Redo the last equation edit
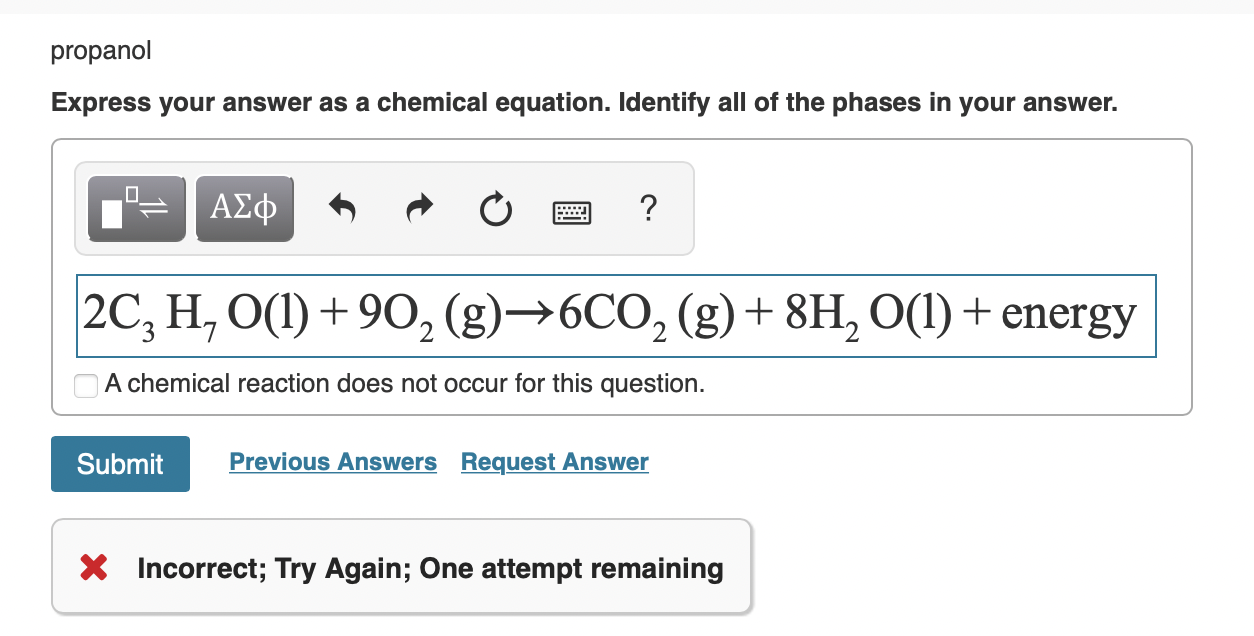This screenshot has height=636, width=1254. 419,207
